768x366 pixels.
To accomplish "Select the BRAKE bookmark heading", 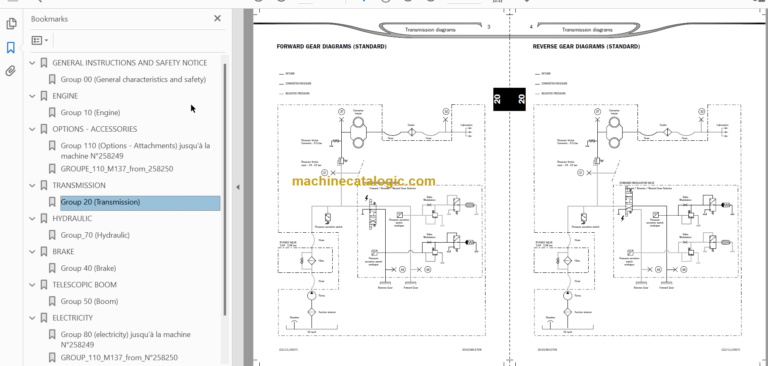I will (x=63, y=252).
